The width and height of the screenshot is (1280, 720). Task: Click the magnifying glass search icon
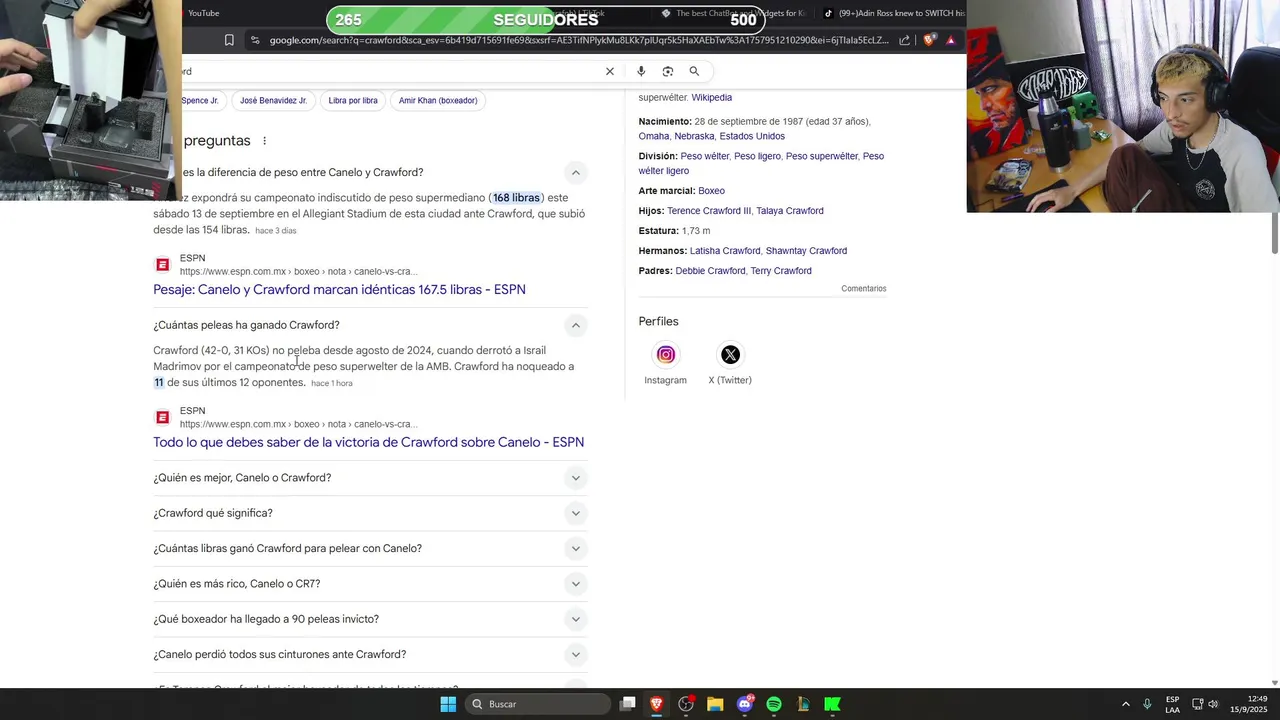(x=694, y=71)
